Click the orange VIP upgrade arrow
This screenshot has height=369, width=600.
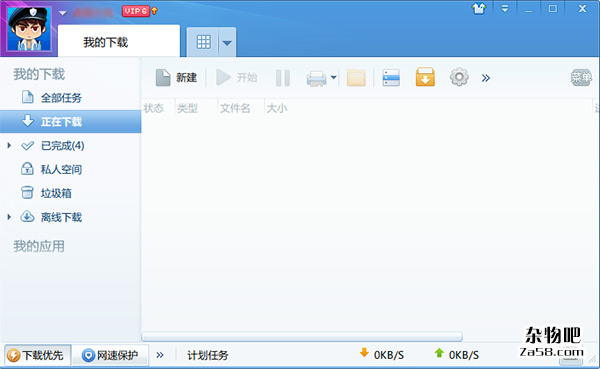[x=154, y=11]
